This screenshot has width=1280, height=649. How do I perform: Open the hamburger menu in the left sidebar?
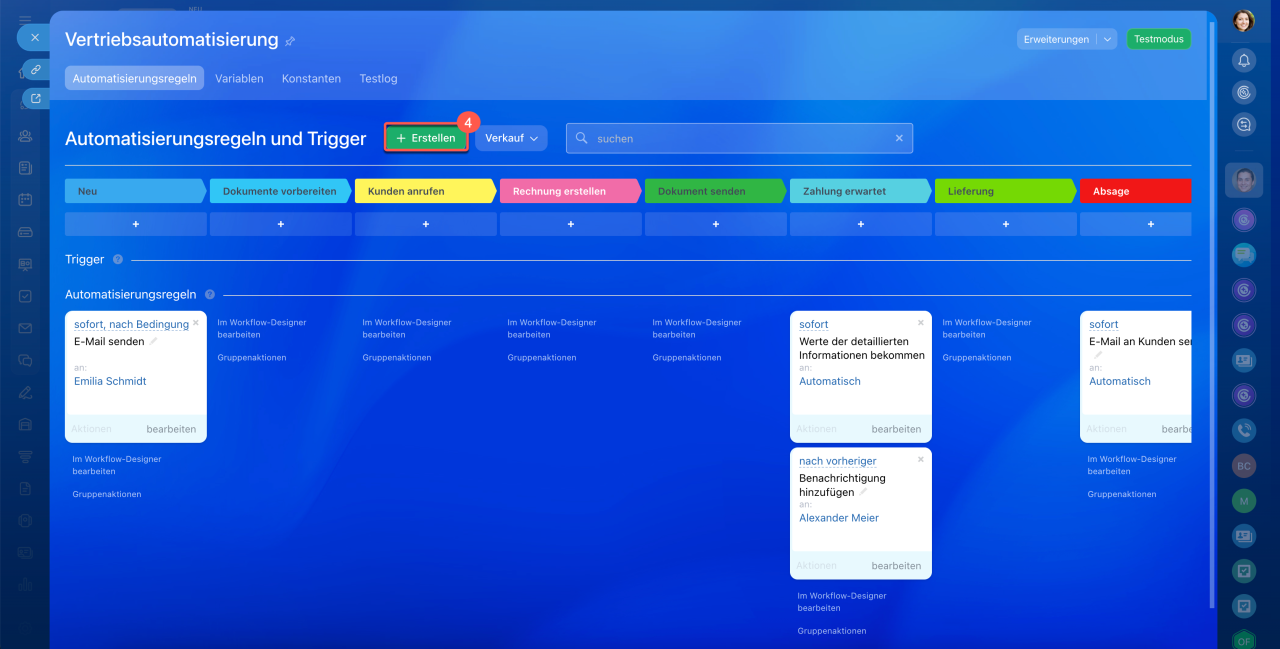coord(25,19)
